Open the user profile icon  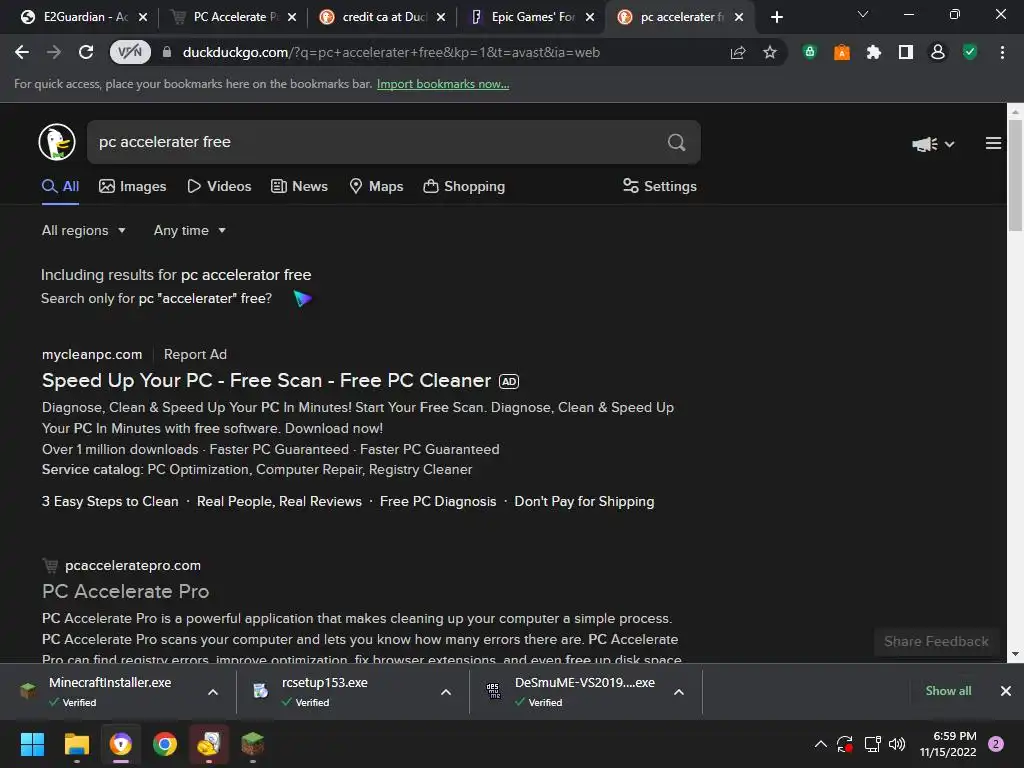[x=938, y=52]
